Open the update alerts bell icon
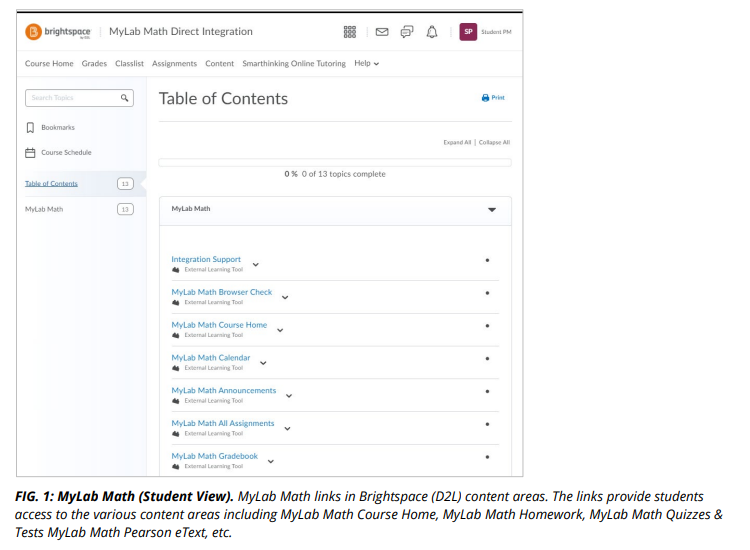The height and width of the screenshot is (550, 750). coord(432,32)
